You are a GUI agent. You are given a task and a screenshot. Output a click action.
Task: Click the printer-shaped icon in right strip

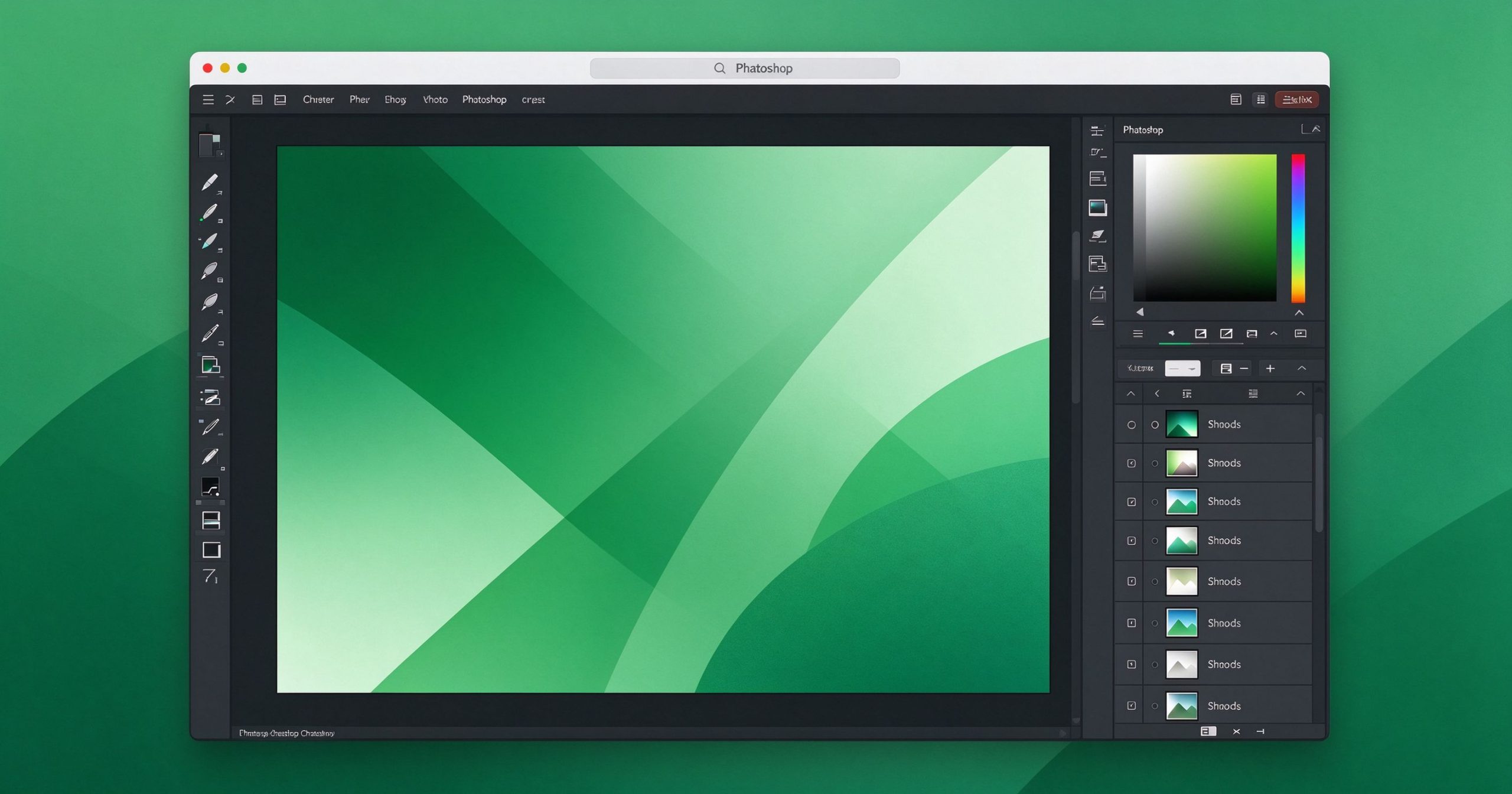1097,293
